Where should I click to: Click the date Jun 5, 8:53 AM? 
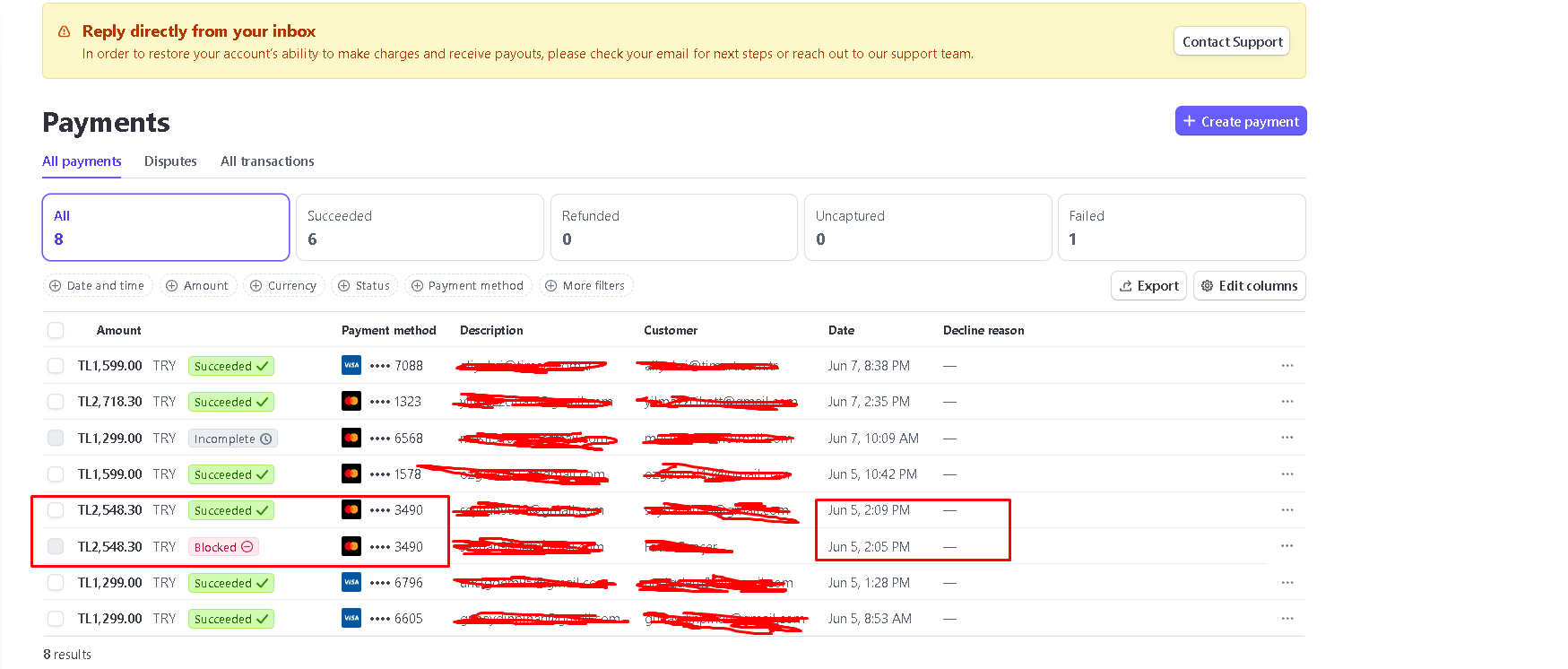(x=870, y=618)
